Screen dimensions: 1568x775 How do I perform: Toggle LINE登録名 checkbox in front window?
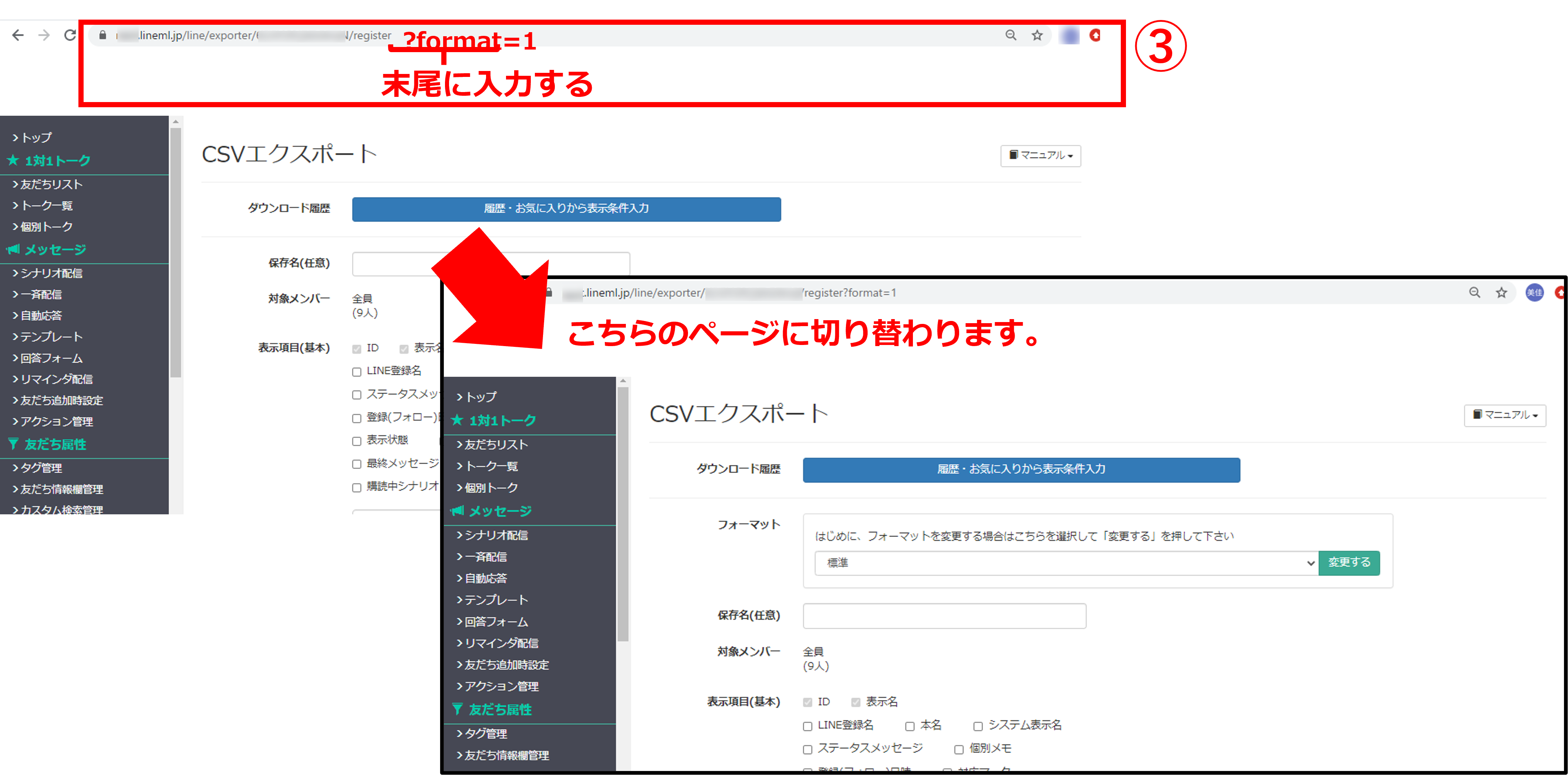click(x=808, y=726)
